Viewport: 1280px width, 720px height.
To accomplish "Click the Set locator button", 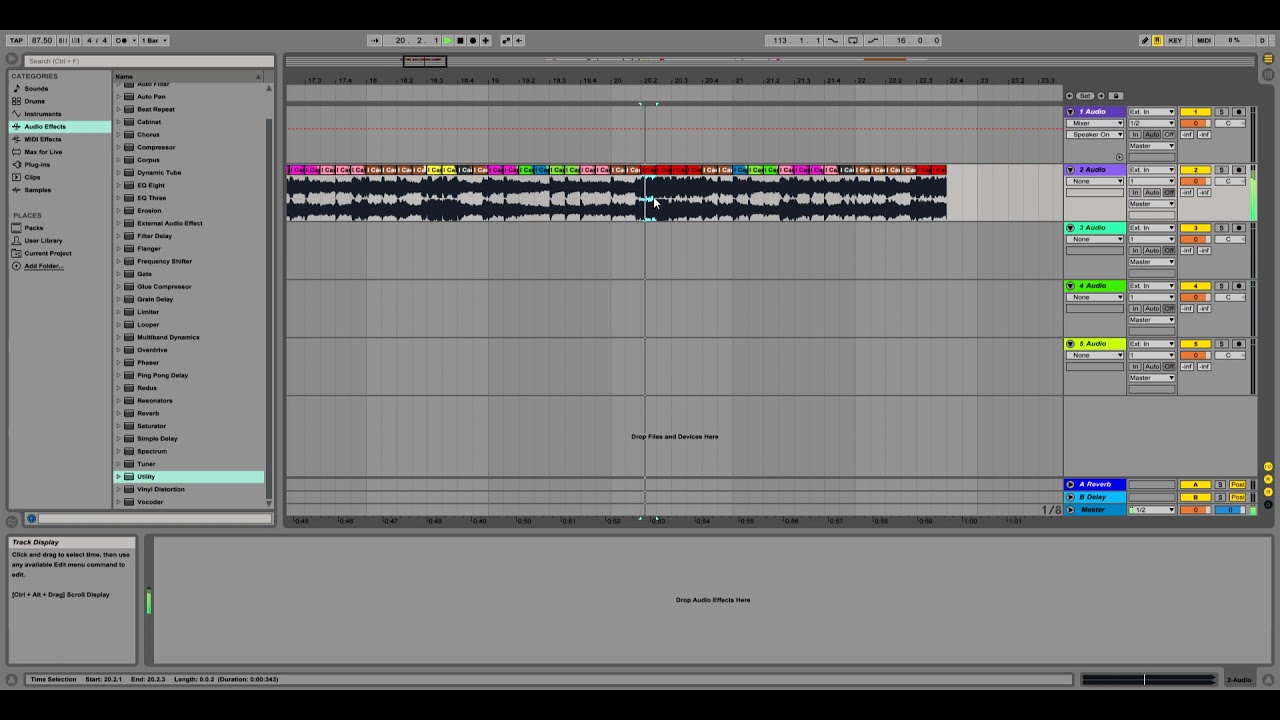I will pyautogui.click(x=1085, y=96).
